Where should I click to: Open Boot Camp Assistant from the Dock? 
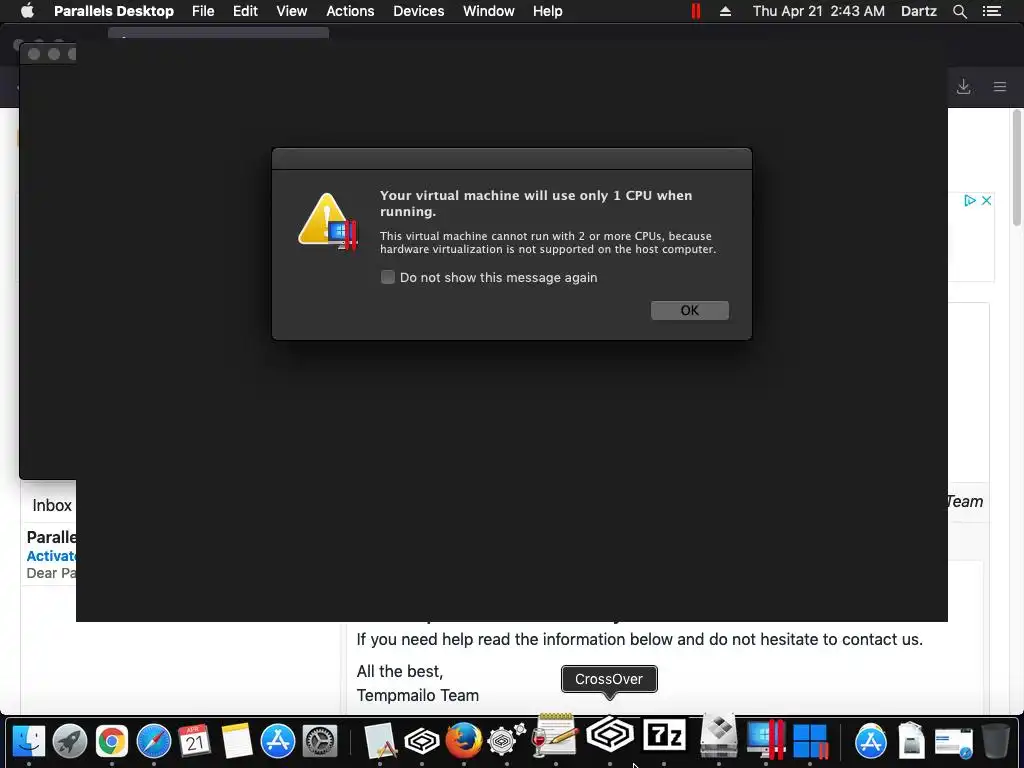pos(718,737)
